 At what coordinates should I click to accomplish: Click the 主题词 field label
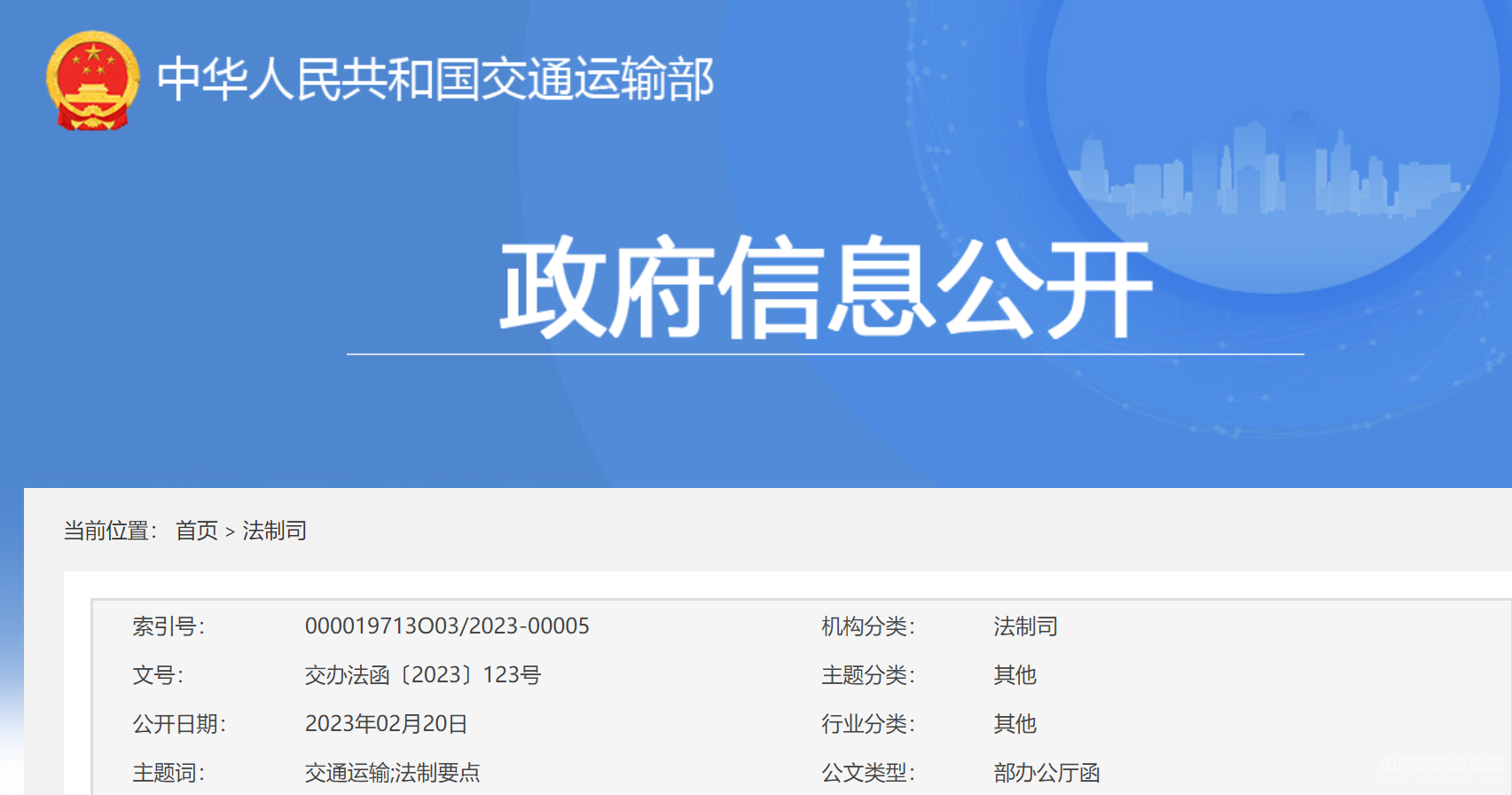[x=168, y=773]
